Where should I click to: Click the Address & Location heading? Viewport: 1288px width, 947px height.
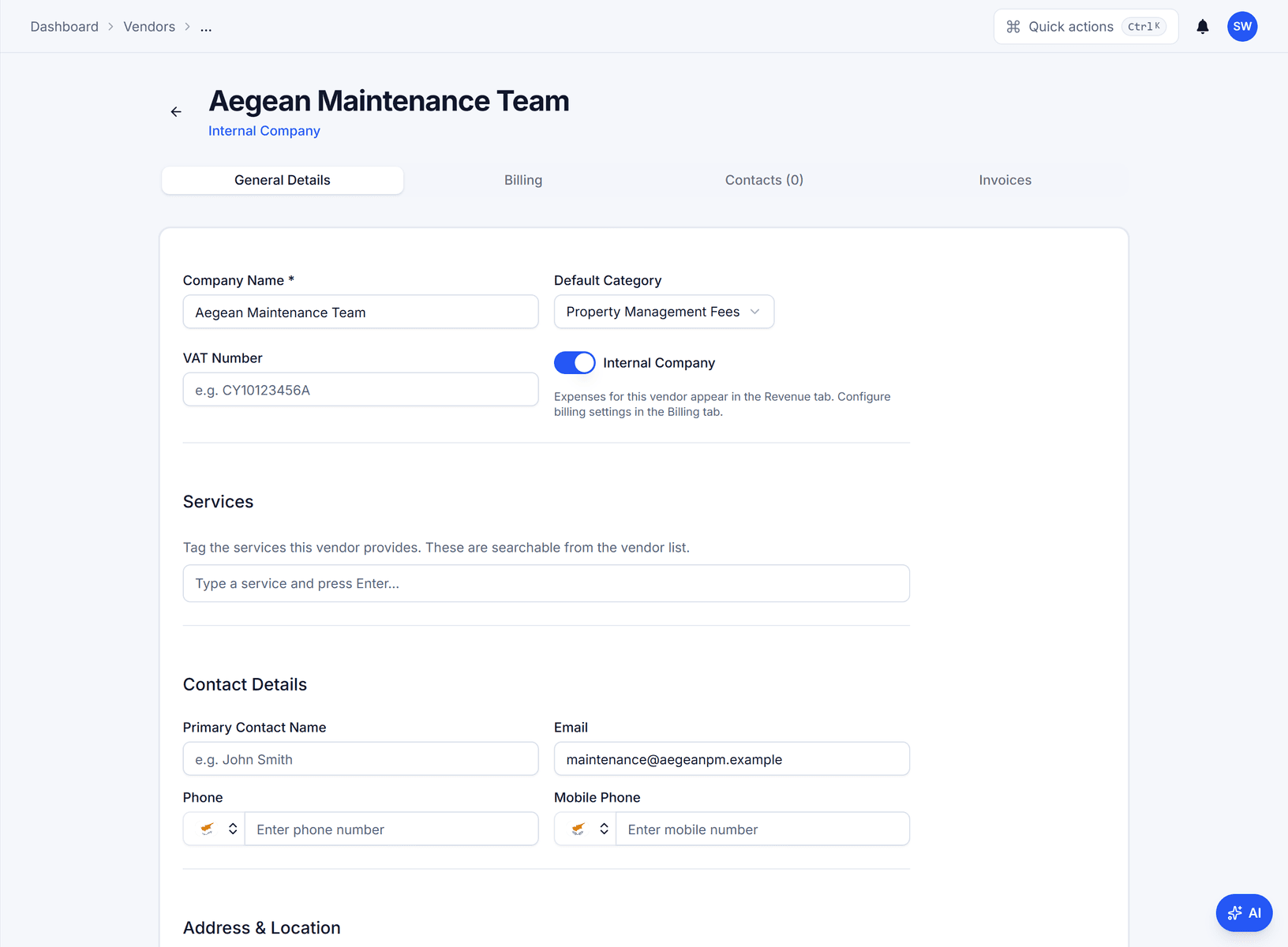pyautogui.click(x=262, y=928)
